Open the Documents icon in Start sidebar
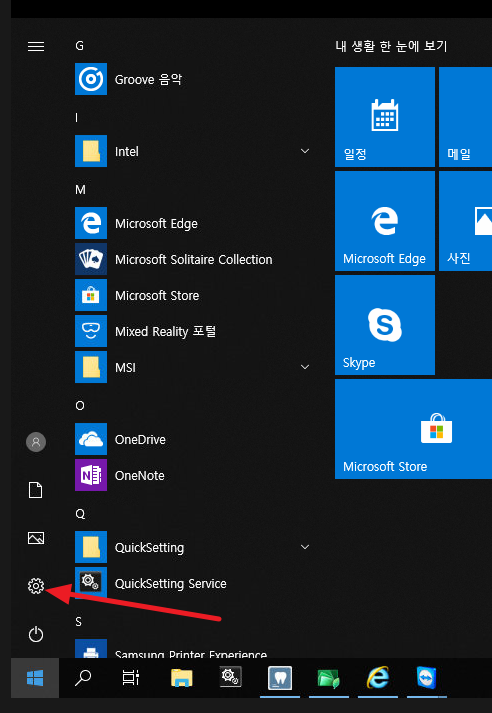The height and width of the screenshot is (713, 492). (x=35, y=490)
